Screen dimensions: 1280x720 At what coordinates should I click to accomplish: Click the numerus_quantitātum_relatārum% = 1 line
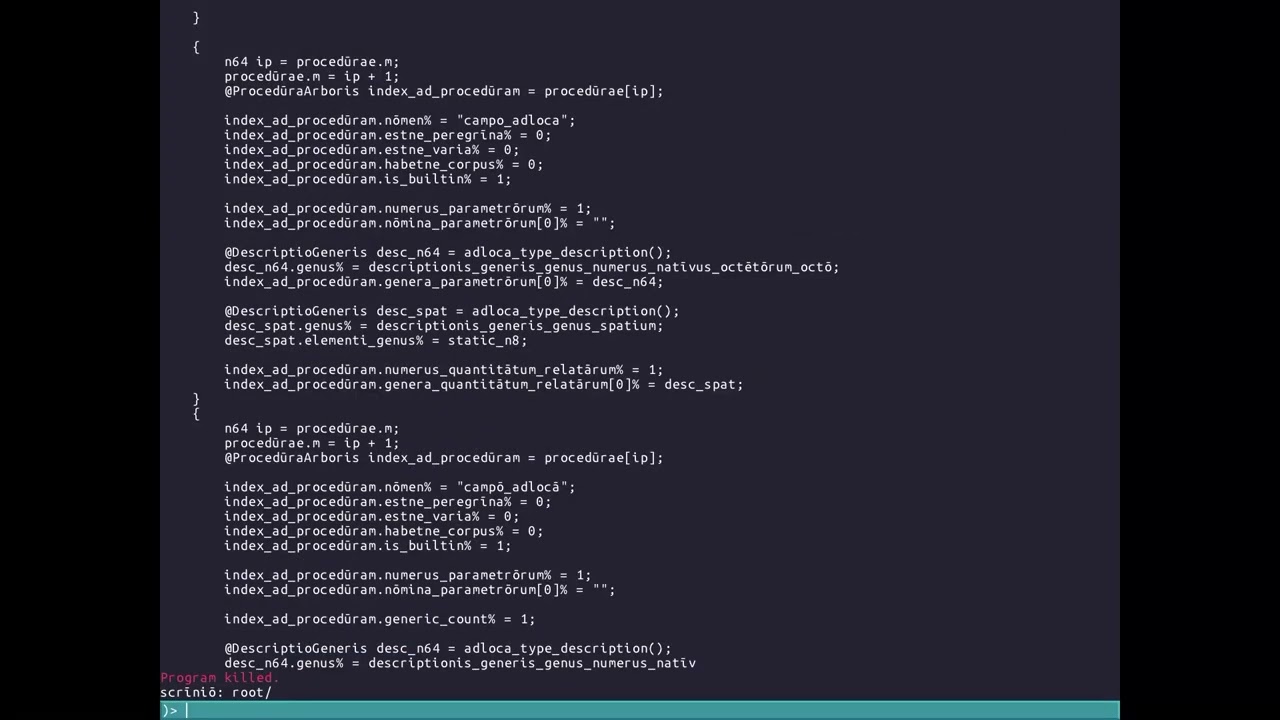click(x=444, y=370)
